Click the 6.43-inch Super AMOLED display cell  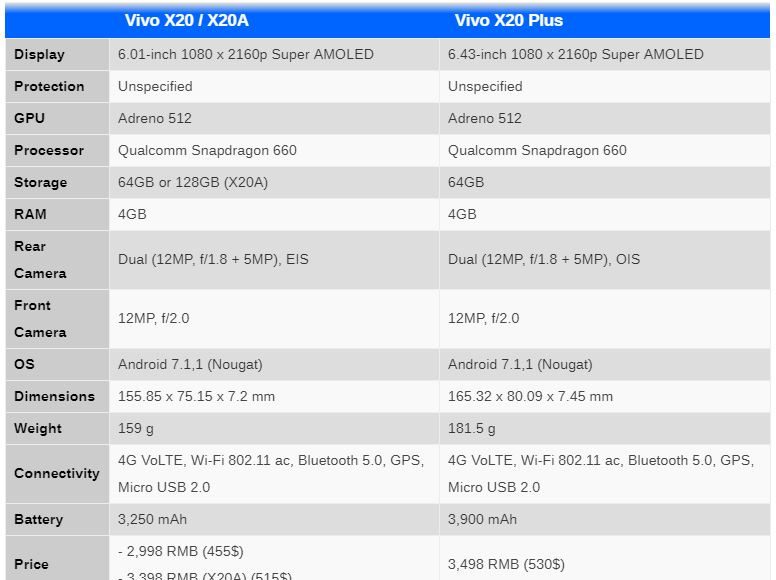576,55
